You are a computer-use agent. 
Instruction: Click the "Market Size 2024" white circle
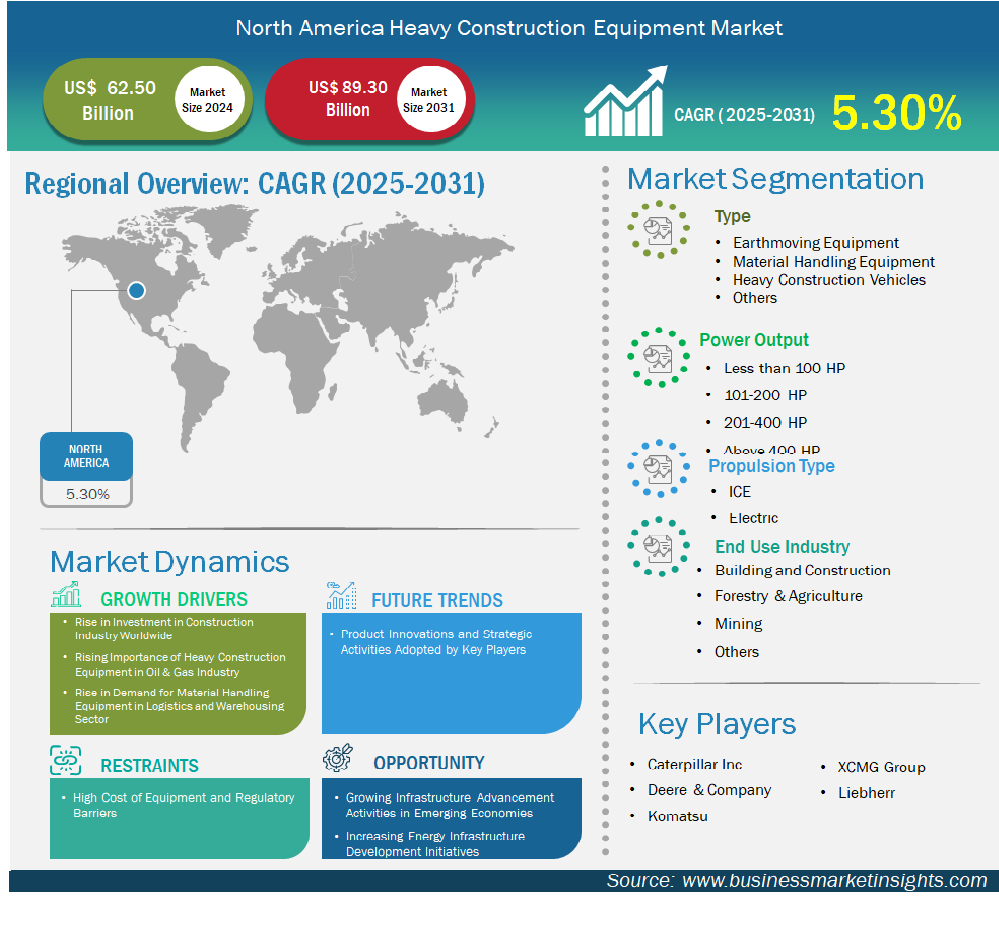pyautogui.click(x=208, y=99)
